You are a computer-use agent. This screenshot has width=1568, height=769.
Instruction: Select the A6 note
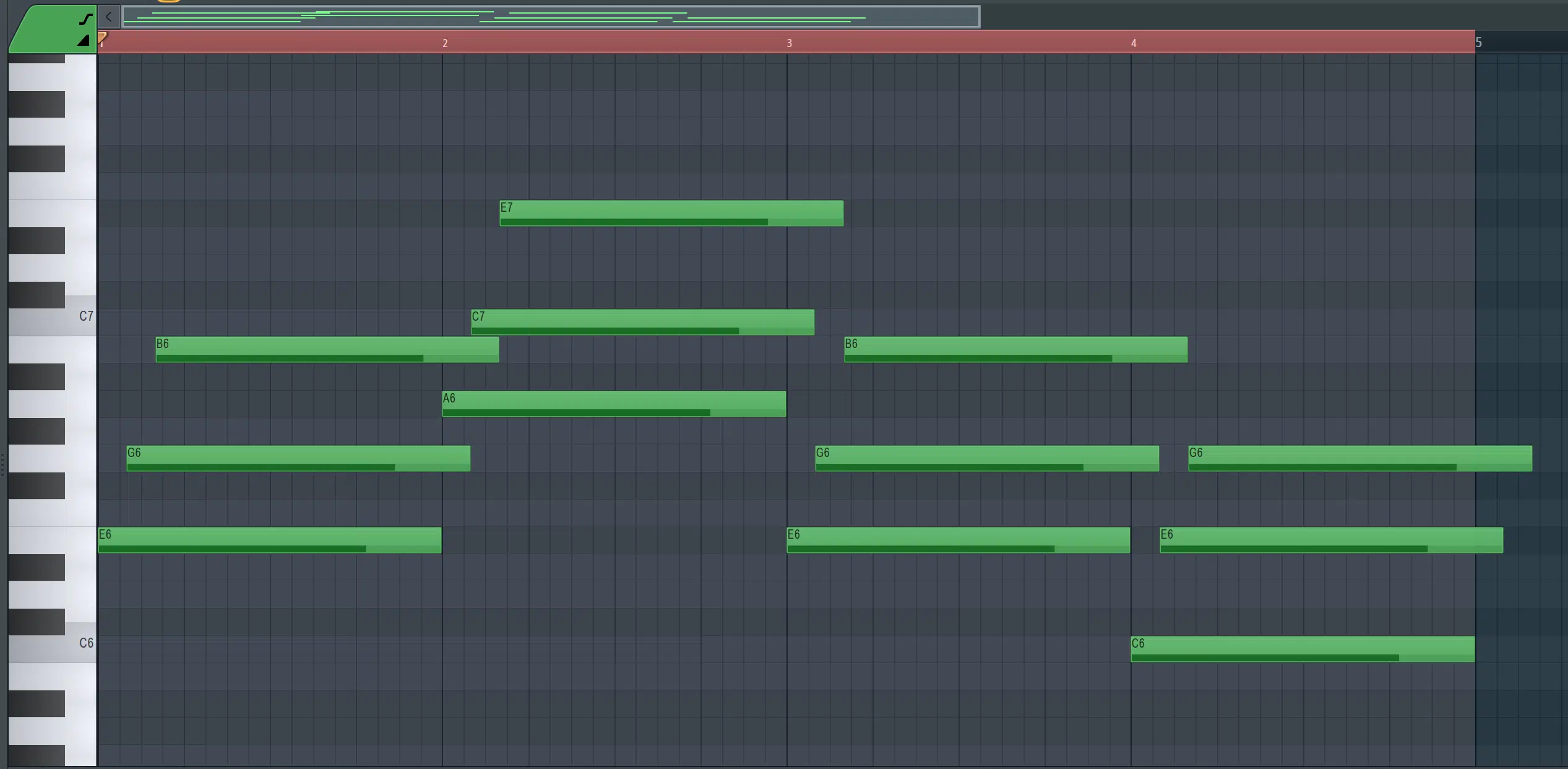click(x=614, y=404)
